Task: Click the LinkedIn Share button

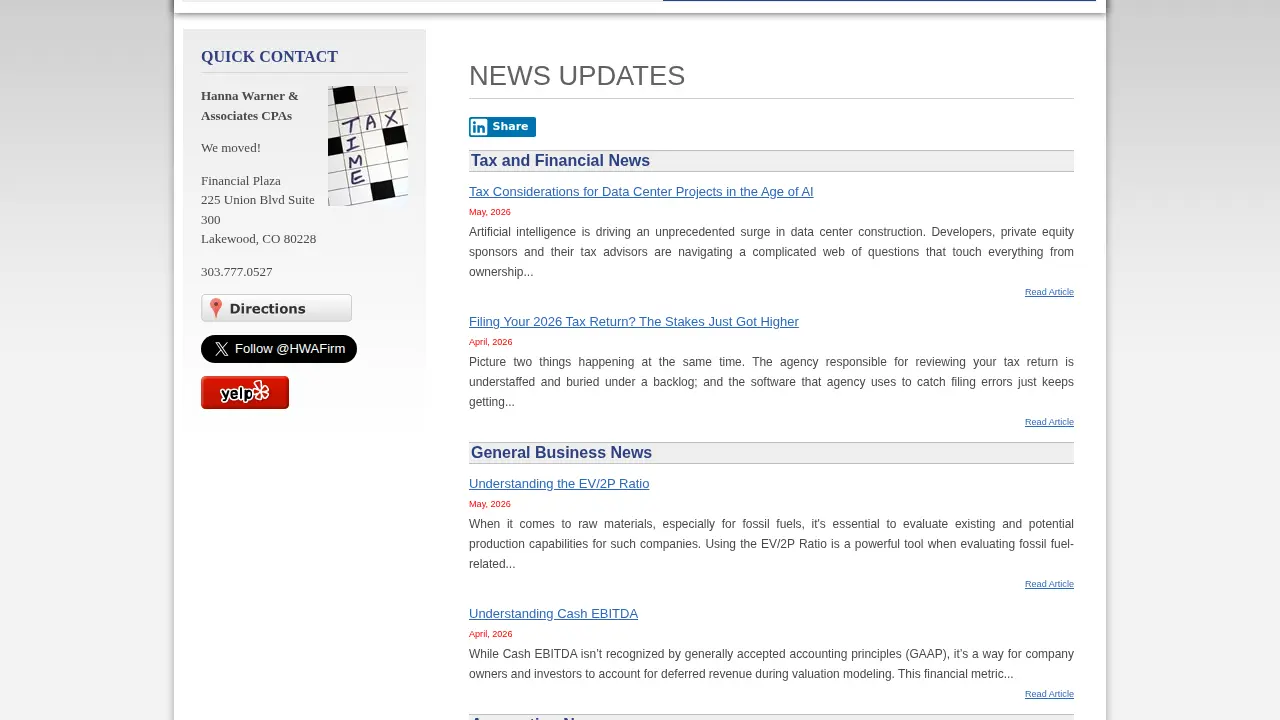Action: point(502,127)
